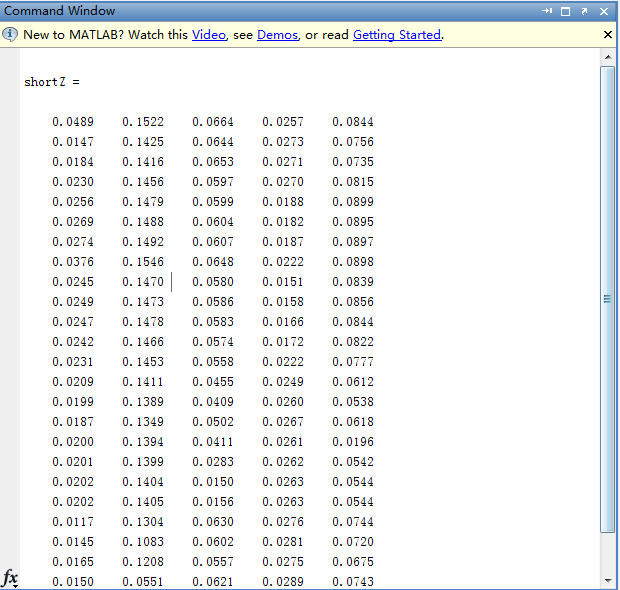Screen dimensions: 620x590
Task: Click the value 0.1546
Action: (x=143, y=262)
